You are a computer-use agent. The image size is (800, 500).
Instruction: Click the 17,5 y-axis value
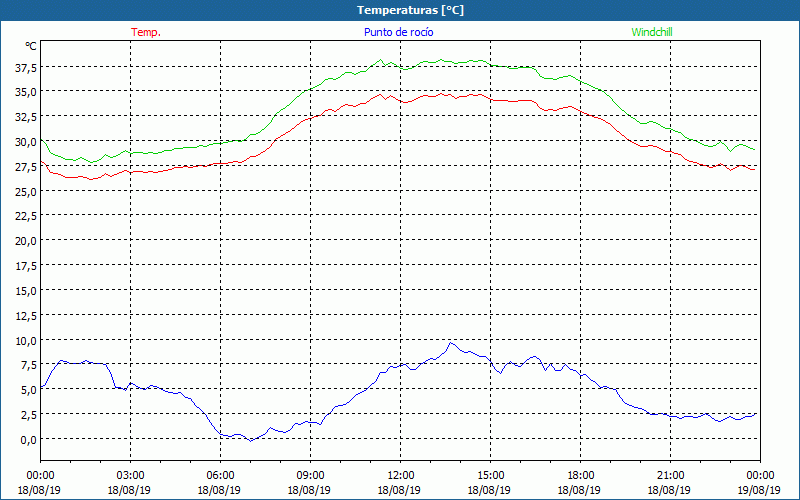pyautogui.click(x=26, y=267)
